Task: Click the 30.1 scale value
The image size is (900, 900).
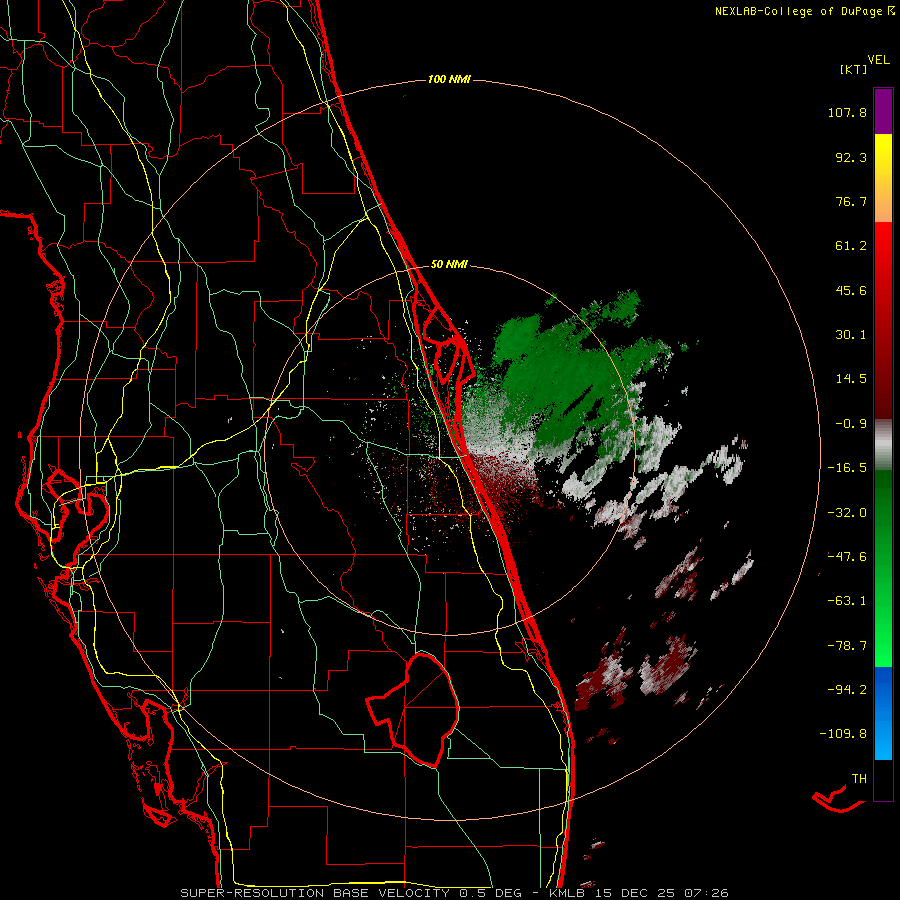Action: 851,335
